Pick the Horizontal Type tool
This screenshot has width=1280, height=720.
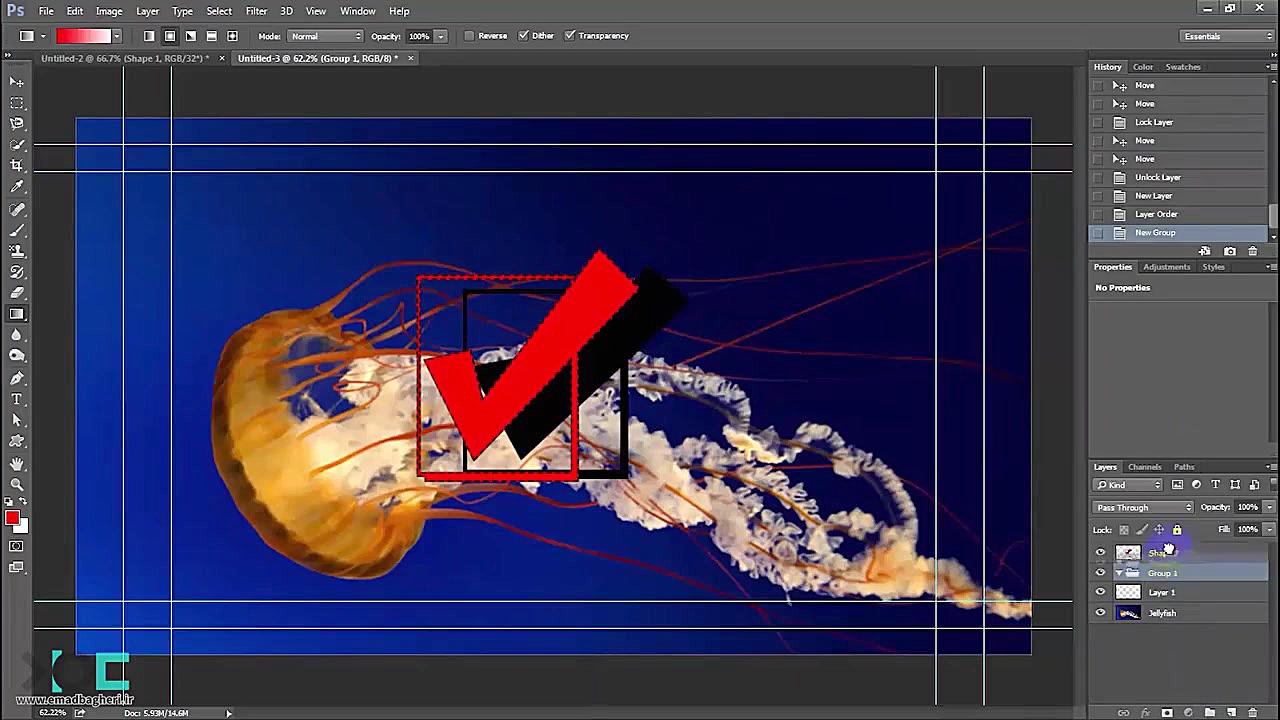pyautogui.click(x=17, y=399)
